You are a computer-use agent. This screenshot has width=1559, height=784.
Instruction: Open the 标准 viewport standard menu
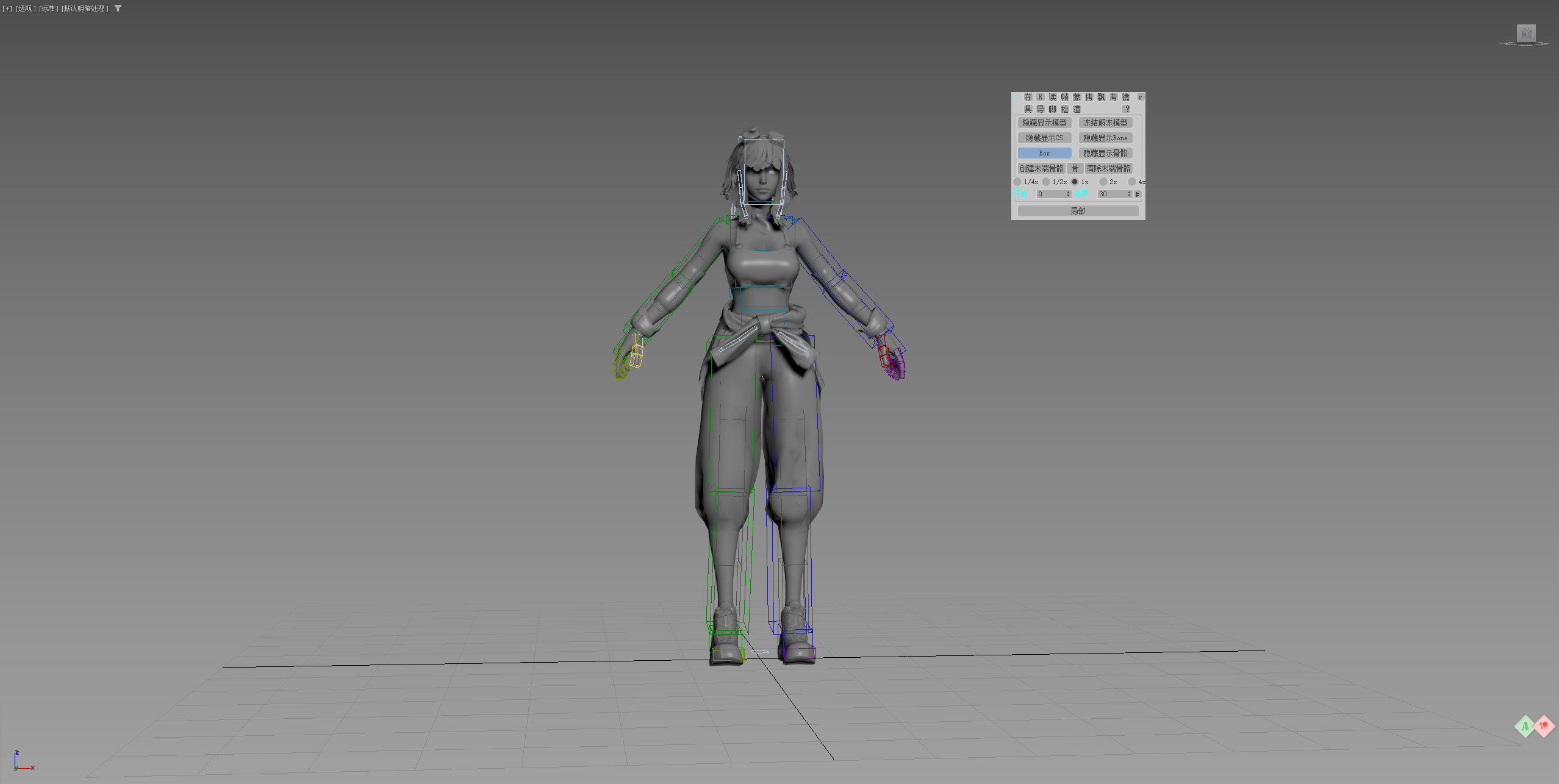48,9
